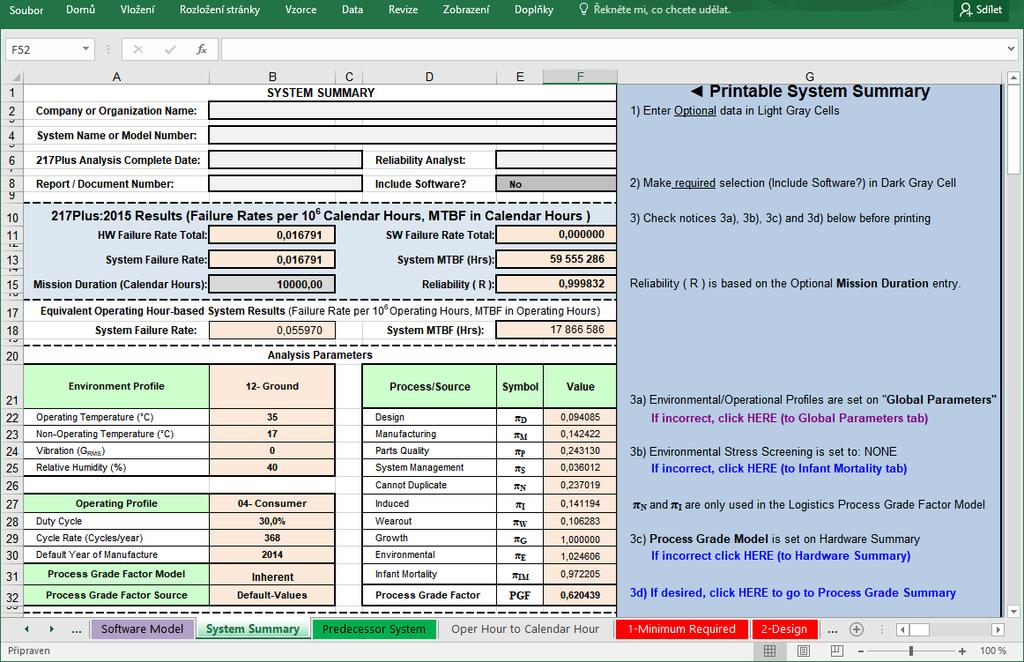Click the formula bar Cancel X icon

click(138, 50)
